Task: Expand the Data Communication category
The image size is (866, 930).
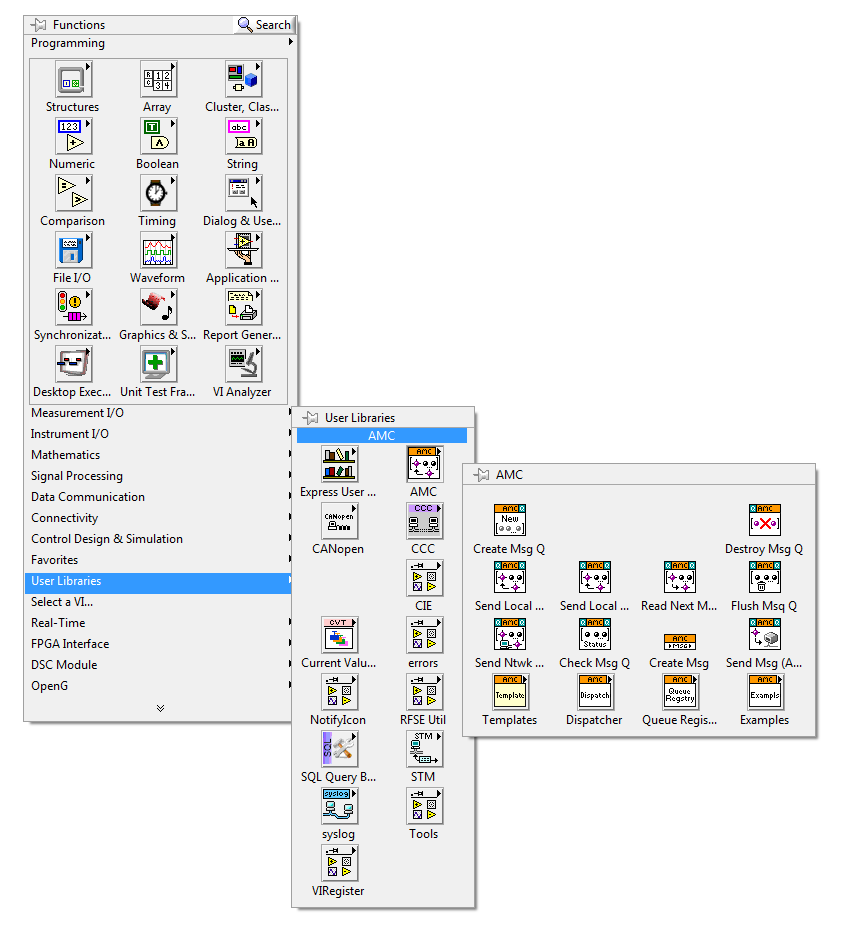Action: coord(161,496)
